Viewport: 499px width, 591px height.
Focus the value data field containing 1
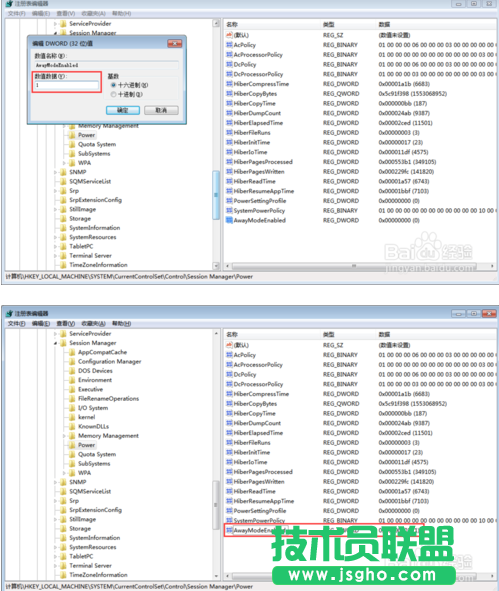[x=67, y=85]
